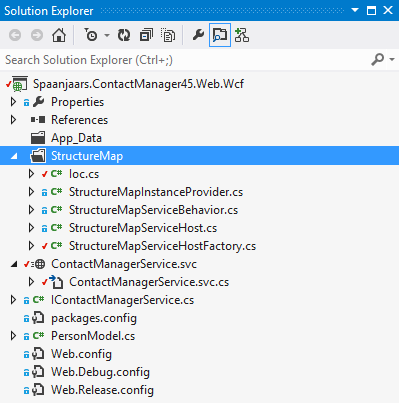This screenshot has height=403, width=399.
Task: Select the App_Data folder
Action: pos(76,138)
